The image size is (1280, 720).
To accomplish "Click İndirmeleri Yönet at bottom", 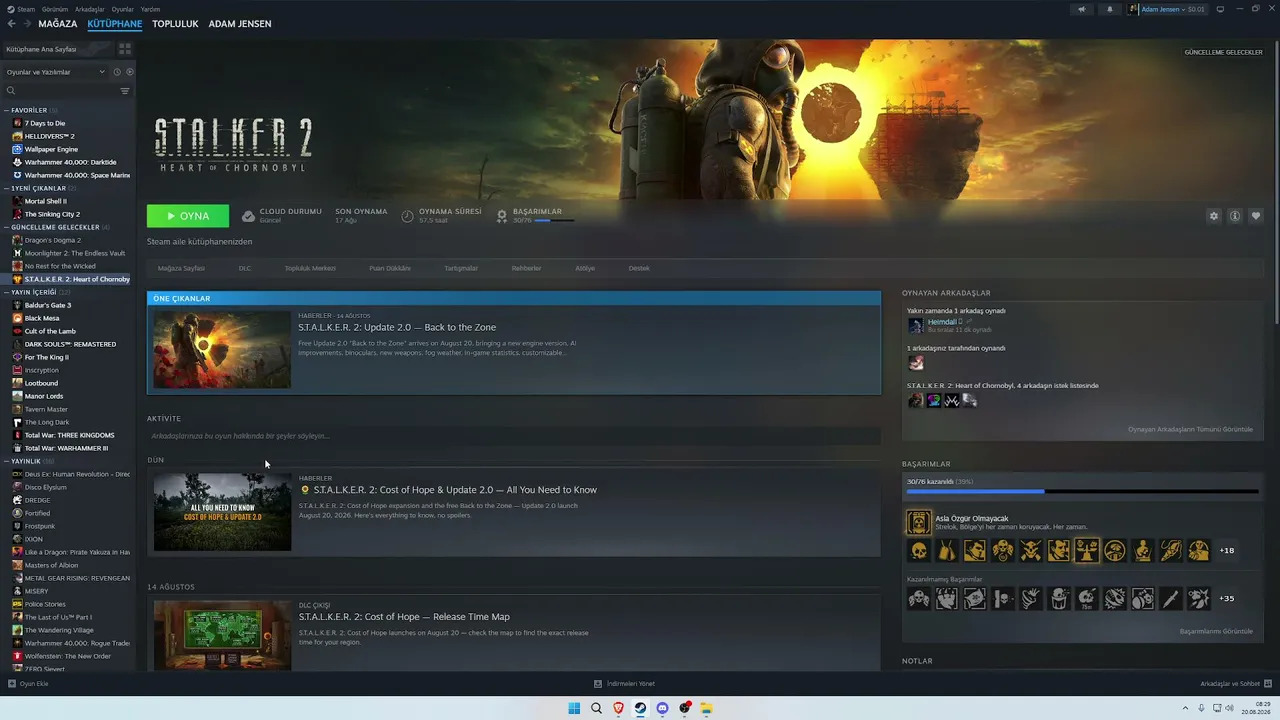I will click(x=624, y=684).
